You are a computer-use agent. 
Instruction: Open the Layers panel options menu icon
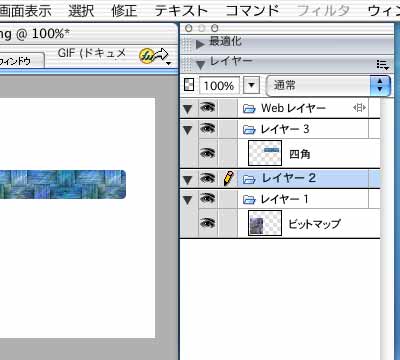pyautogui.click(x=383, y=65)
